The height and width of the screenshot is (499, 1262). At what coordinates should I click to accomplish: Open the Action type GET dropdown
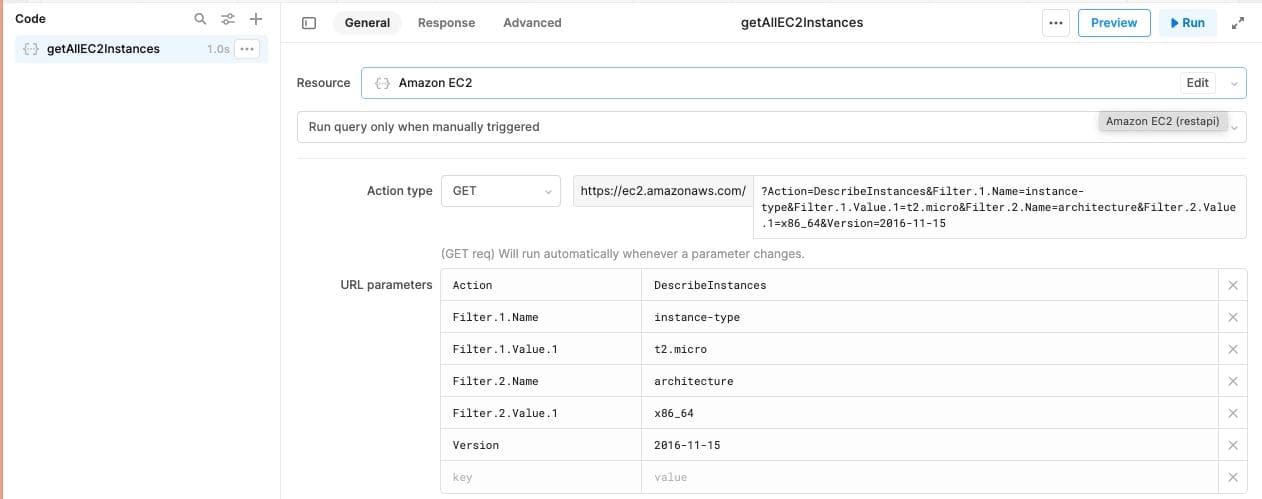500,191
